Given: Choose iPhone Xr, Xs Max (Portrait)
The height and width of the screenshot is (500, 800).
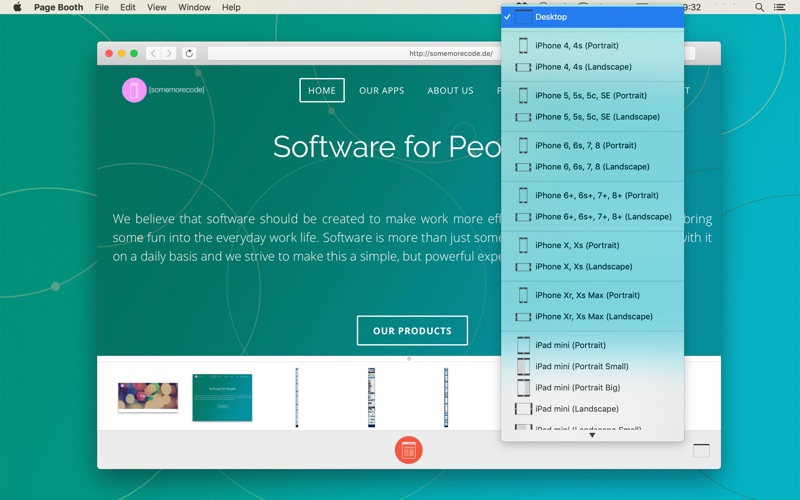Looking at the screenshot, I should 592,295.
